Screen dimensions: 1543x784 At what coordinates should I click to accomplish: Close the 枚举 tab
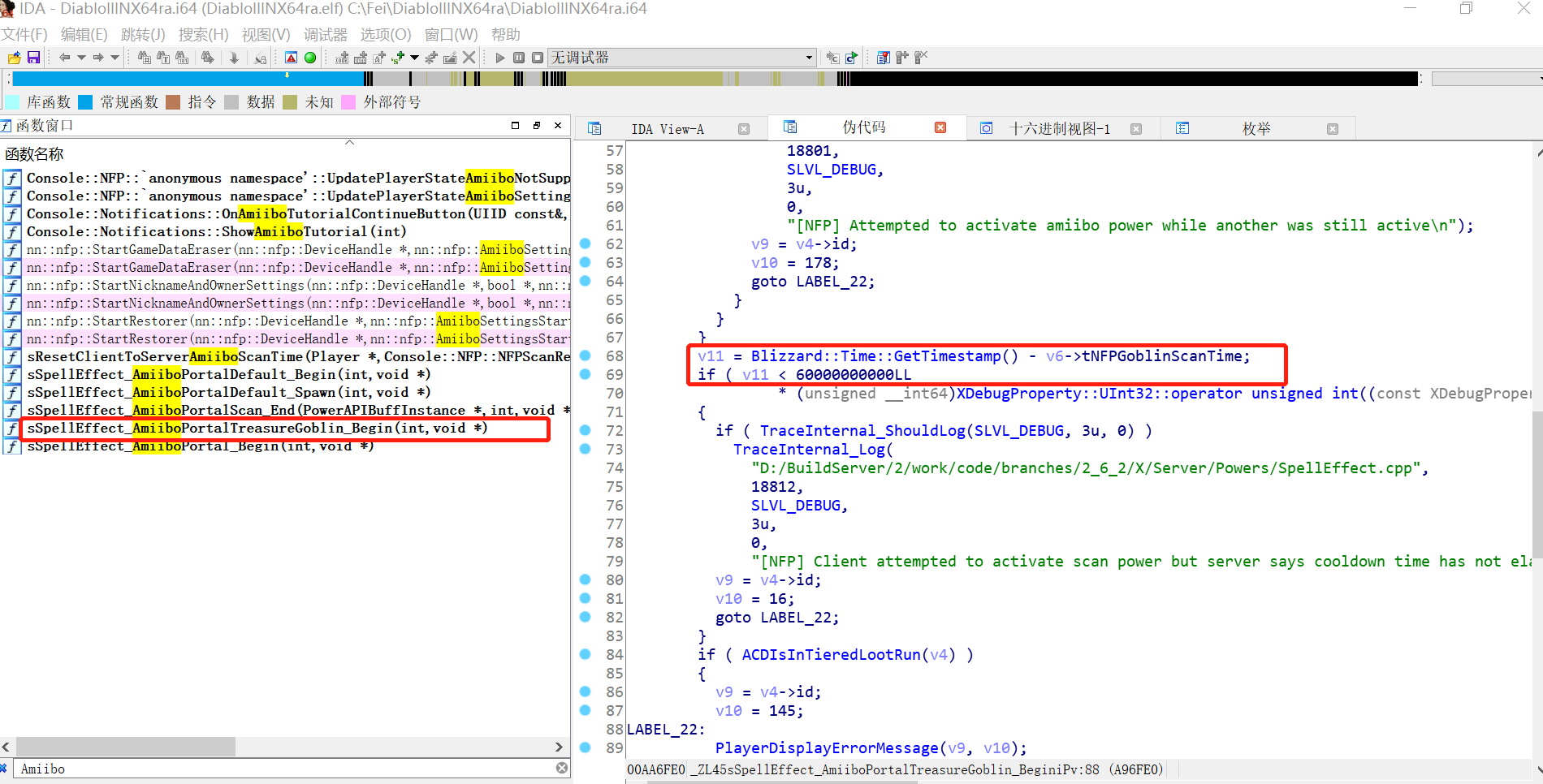[1333, 129]
